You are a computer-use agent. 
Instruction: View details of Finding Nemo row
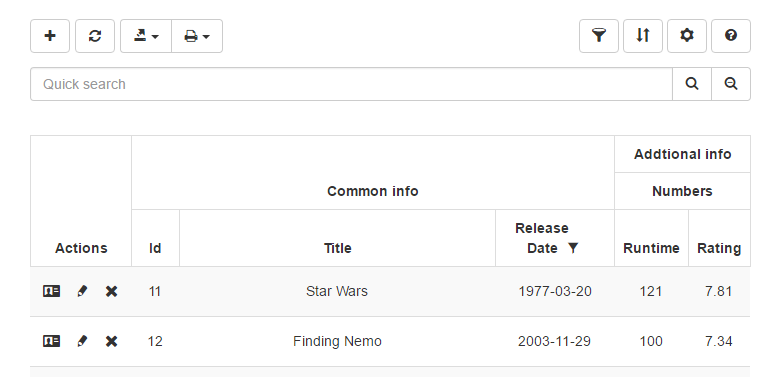point(51,341)
